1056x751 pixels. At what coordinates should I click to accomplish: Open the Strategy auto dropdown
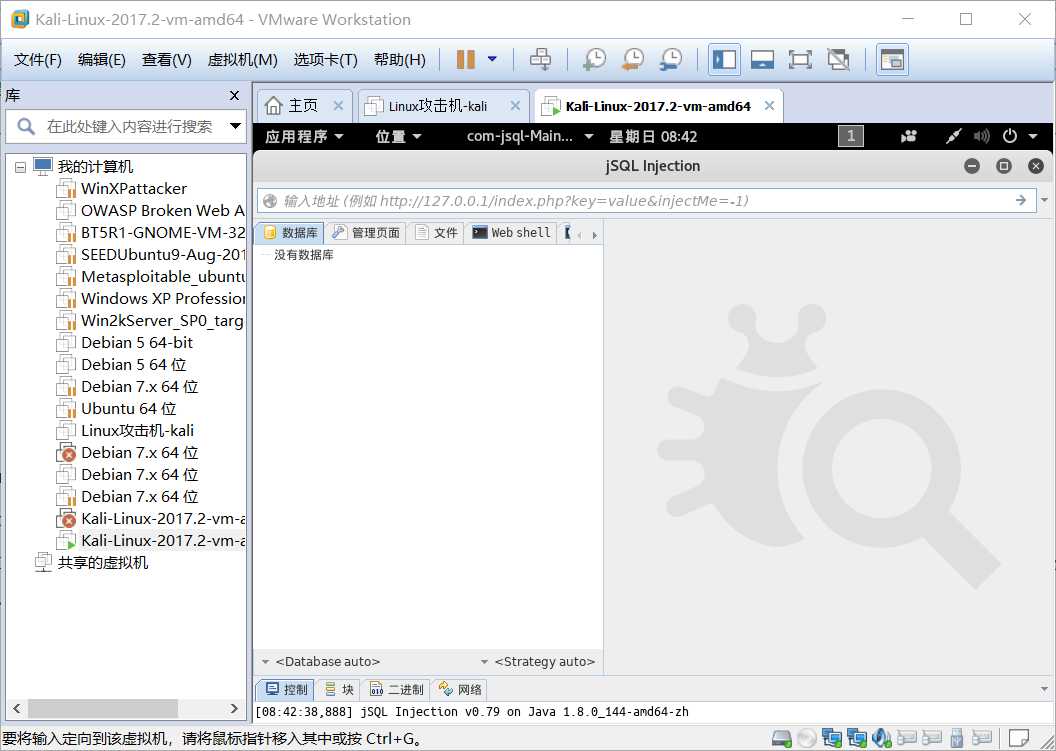point(538,661)
